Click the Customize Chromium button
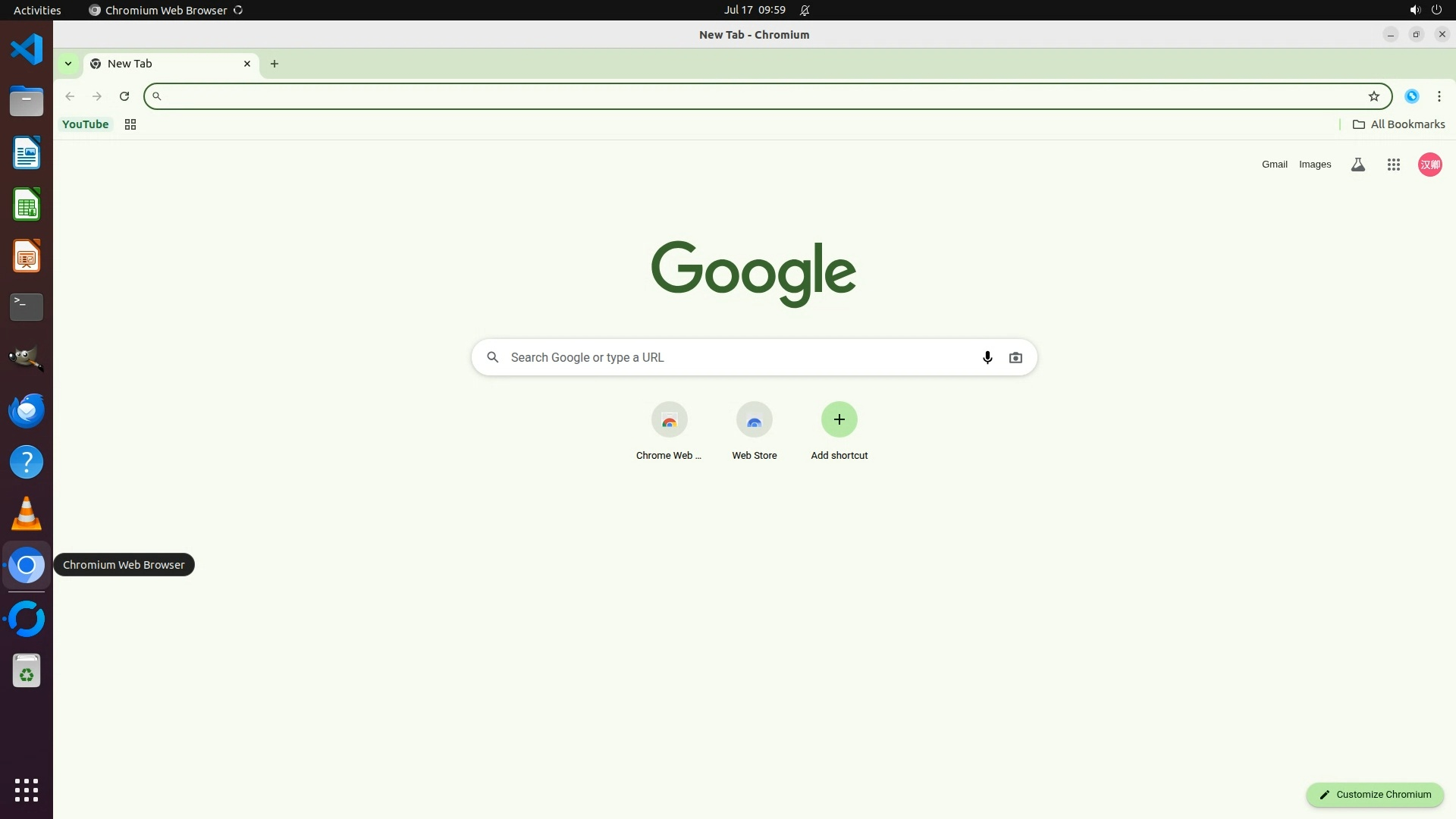 click(1374, 794)
